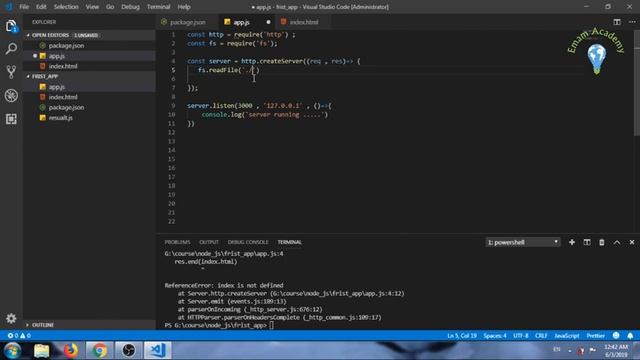Open index.html under Open Editors

89,66
